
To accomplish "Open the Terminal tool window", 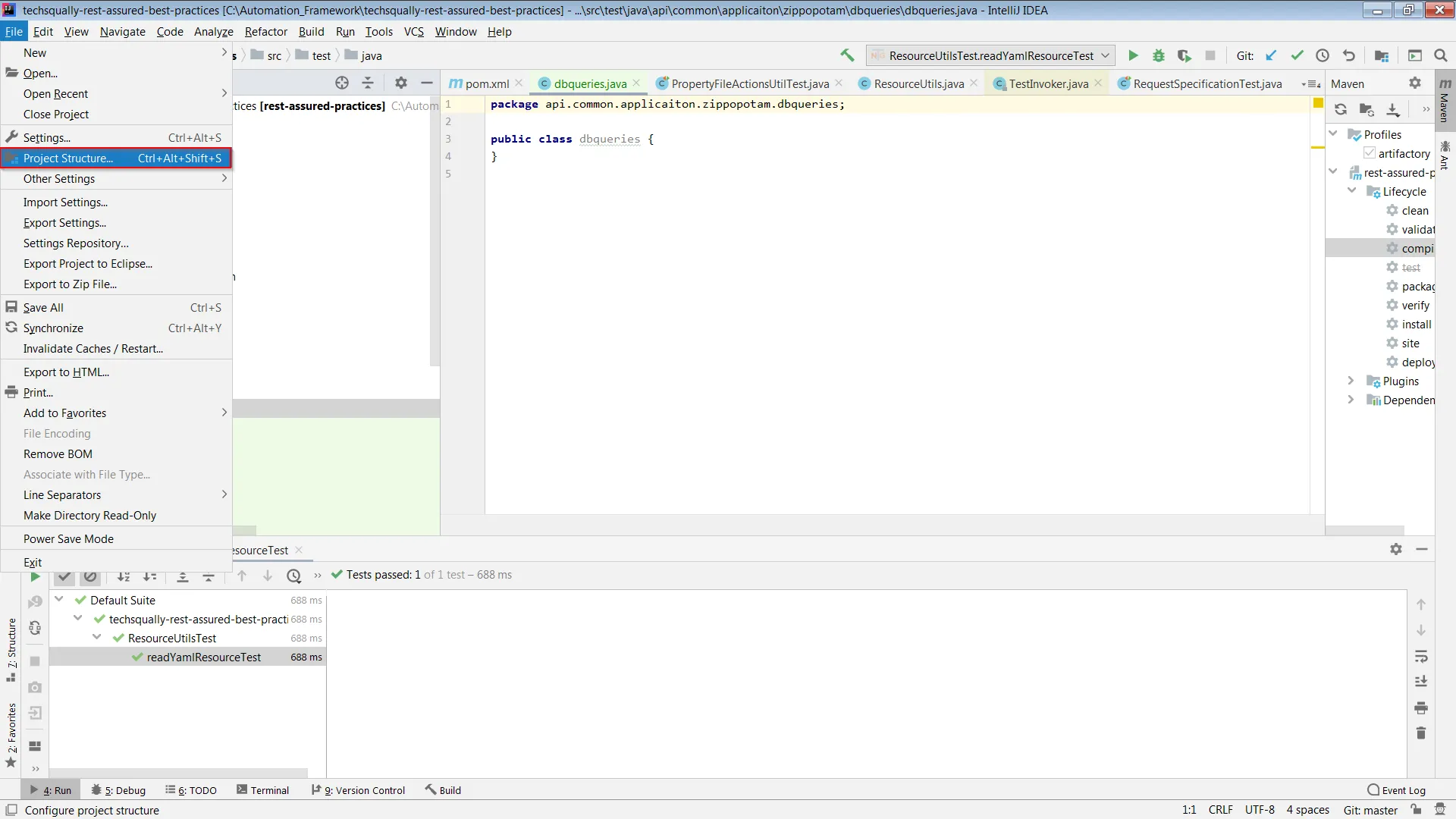I will [x=262, y=790].
